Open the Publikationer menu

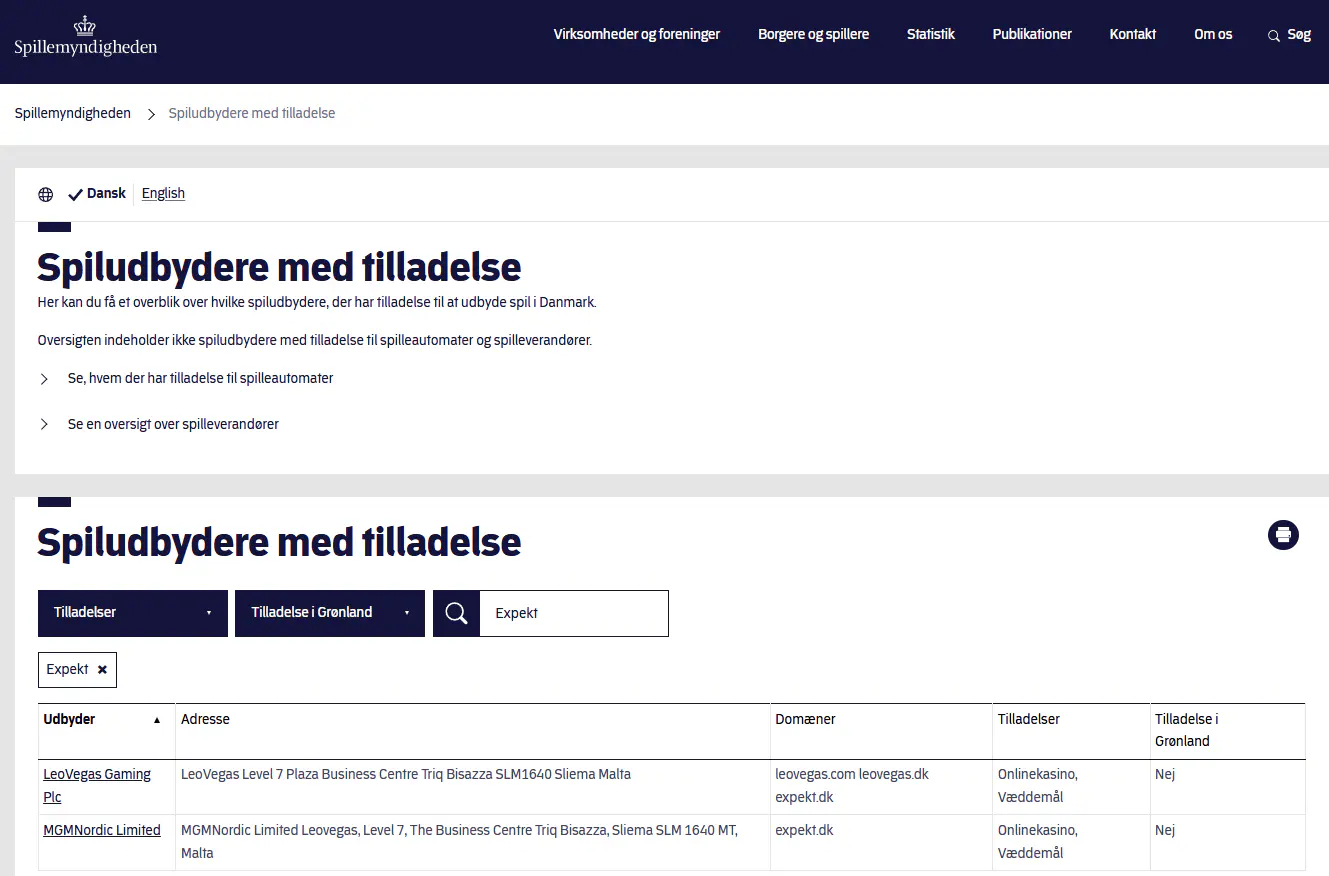point(1032,34)
